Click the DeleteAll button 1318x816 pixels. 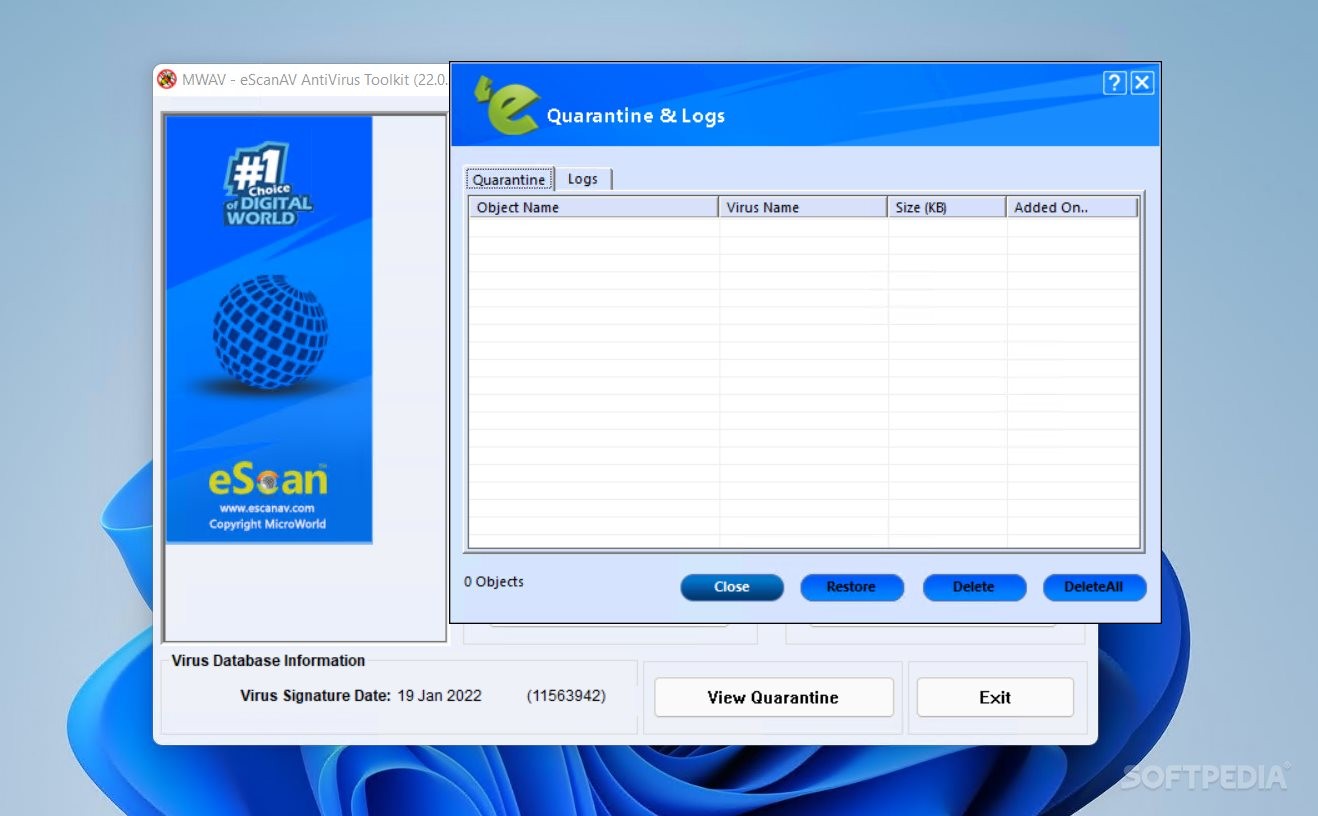point(1094,587)
